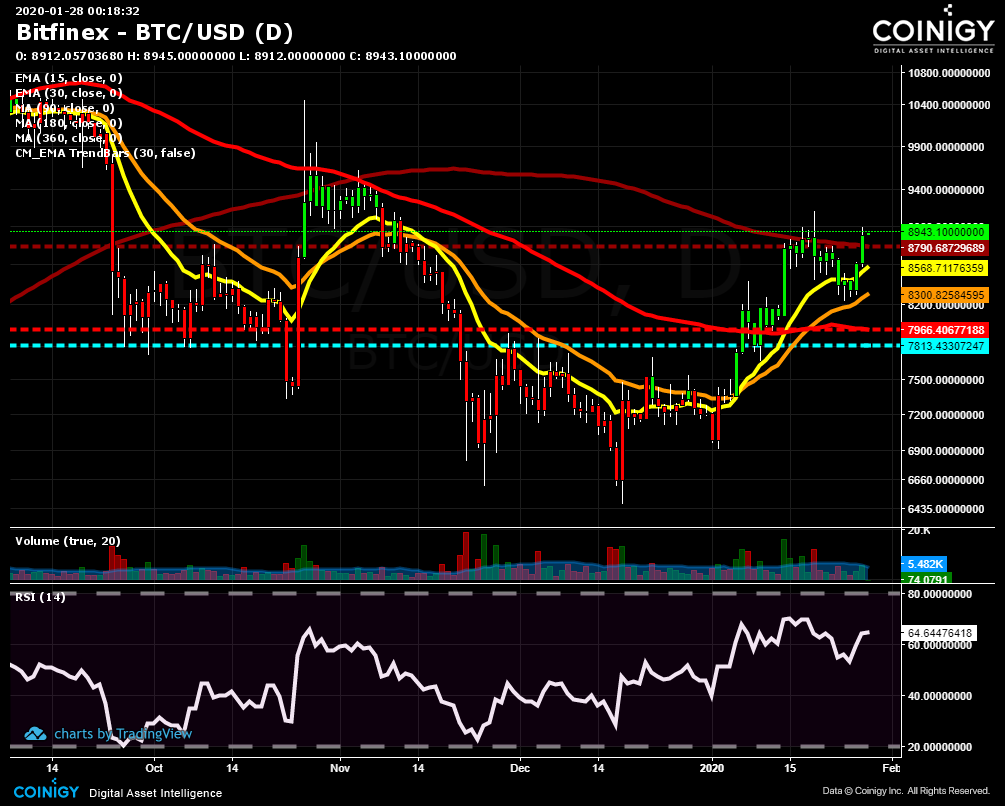
Task: Click the RSI 40.00000000 axis label
Action: click(940, 696)
